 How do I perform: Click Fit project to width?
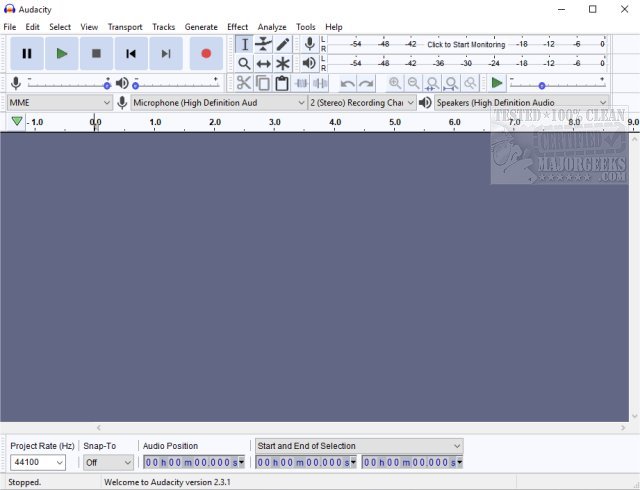[x=451, y=83]
